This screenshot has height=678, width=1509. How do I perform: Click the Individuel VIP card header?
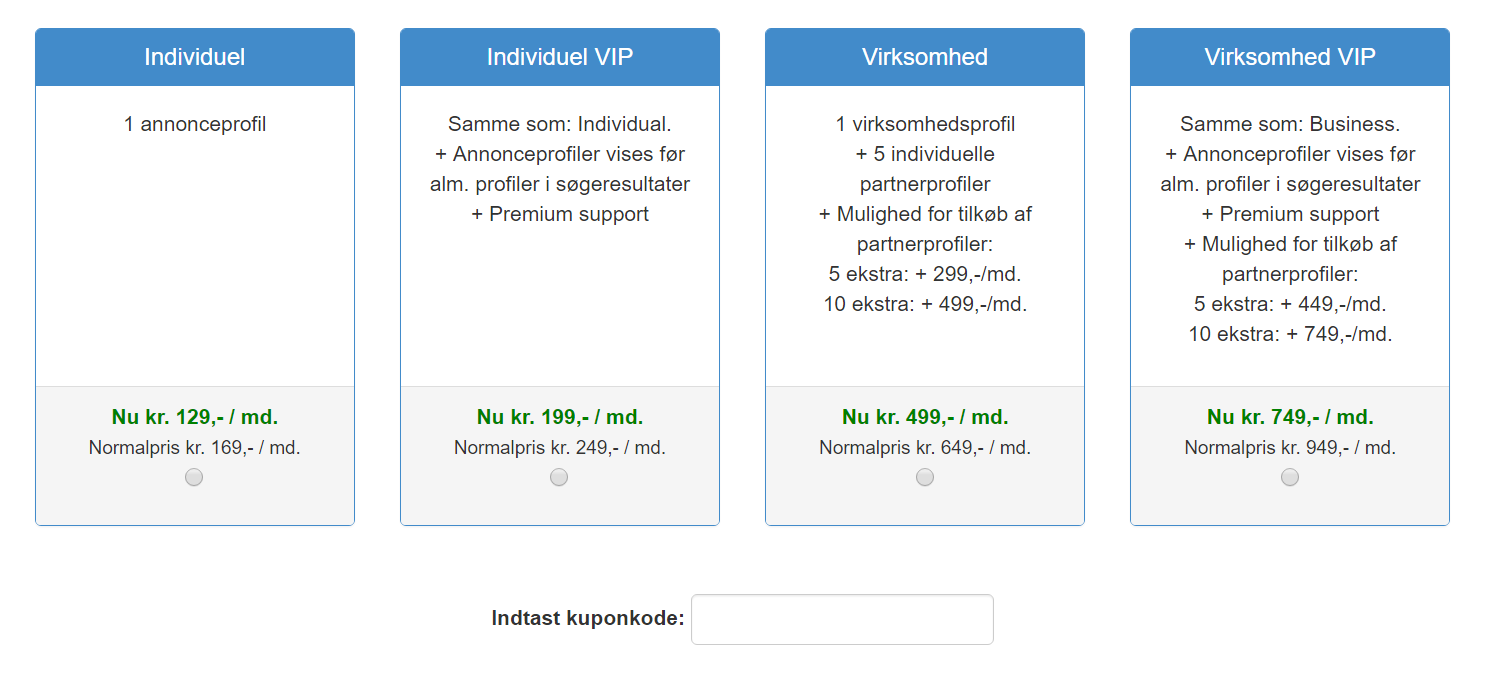[560, 57]
